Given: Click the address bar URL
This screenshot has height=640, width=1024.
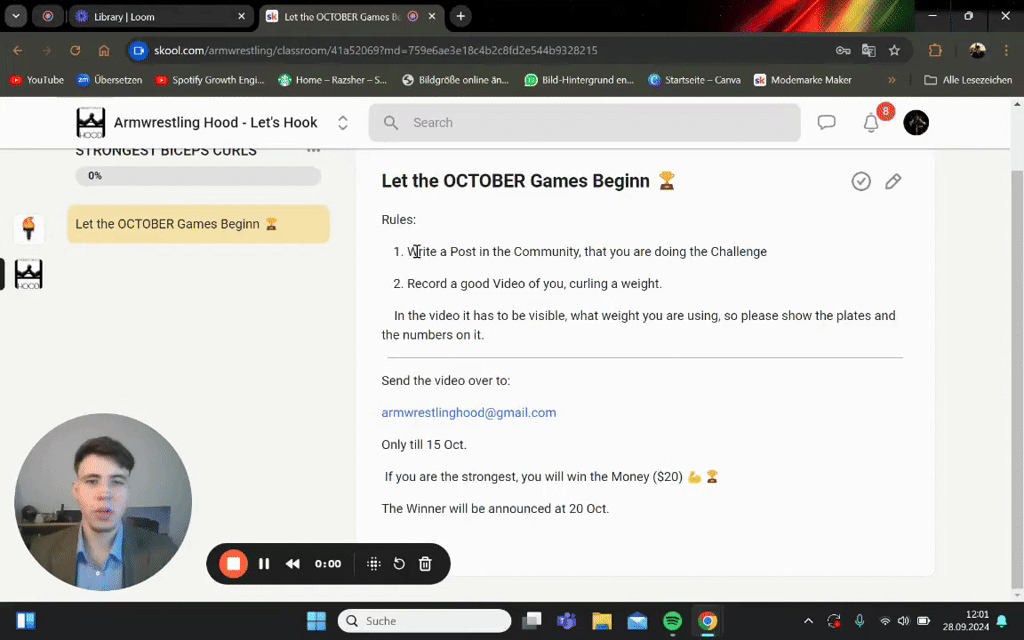Looking at the screenshot, I should [376, 50].
